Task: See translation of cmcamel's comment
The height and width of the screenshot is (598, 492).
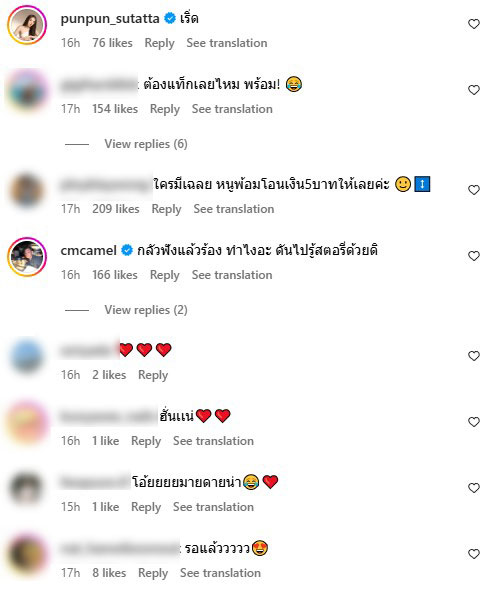Action: [x=232, y=275]
